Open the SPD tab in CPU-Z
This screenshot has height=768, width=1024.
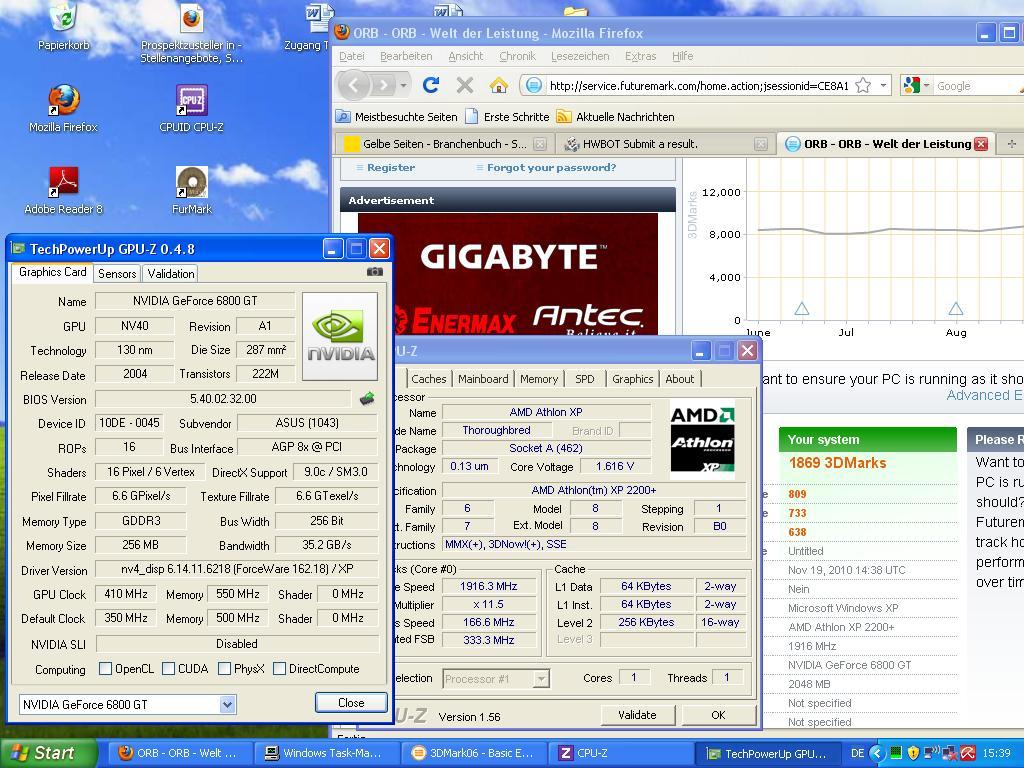(584, 379)
